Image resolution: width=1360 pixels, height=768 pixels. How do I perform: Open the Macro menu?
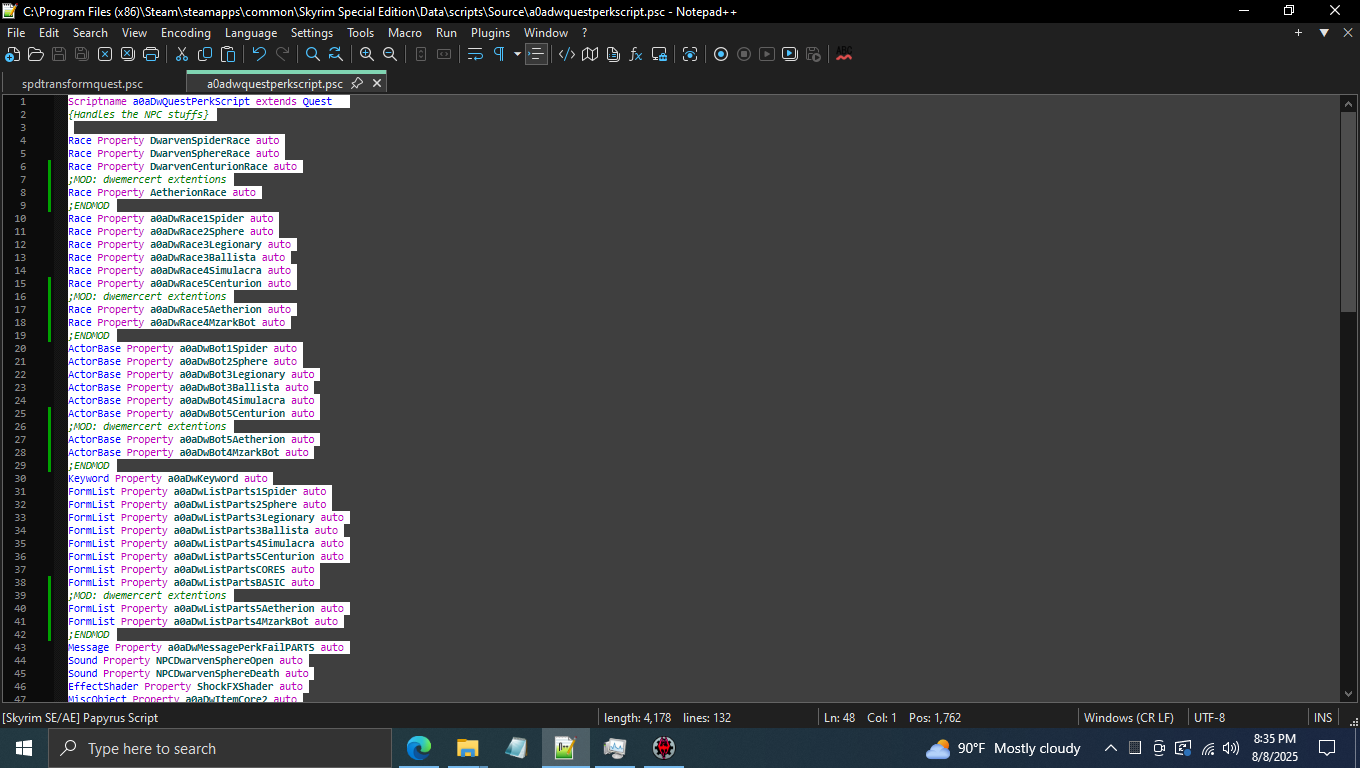click(x=405, y=33)
